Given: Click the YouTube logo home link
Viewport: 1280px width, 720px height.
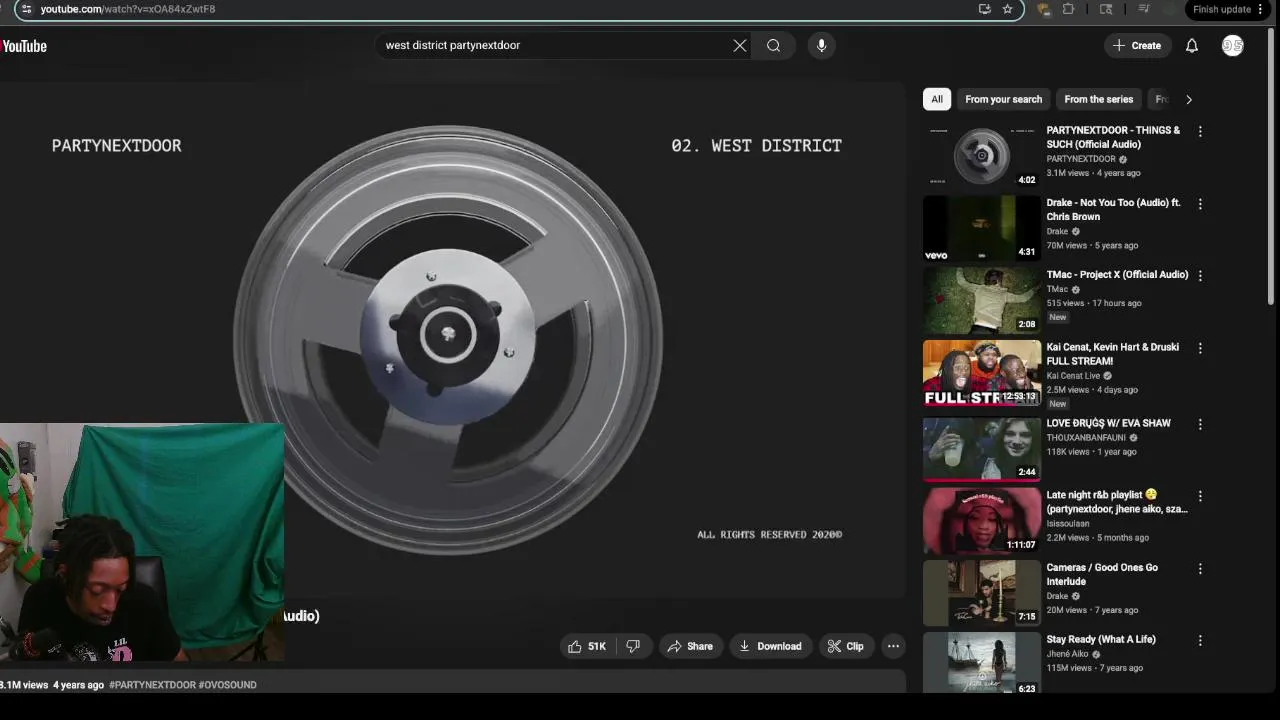Looking at the screenshot, I should click(x=24, y=46).
